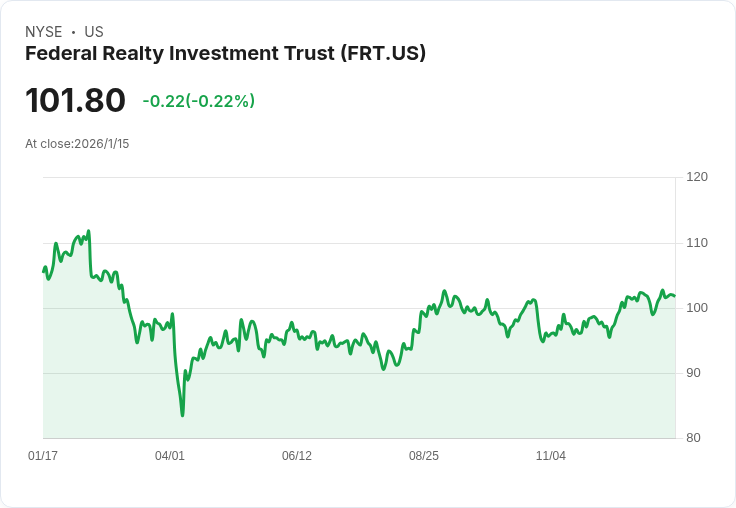736x508 pixels.
Task: Click the -0.22(-0.22%) price change
Action: [199, 101]
